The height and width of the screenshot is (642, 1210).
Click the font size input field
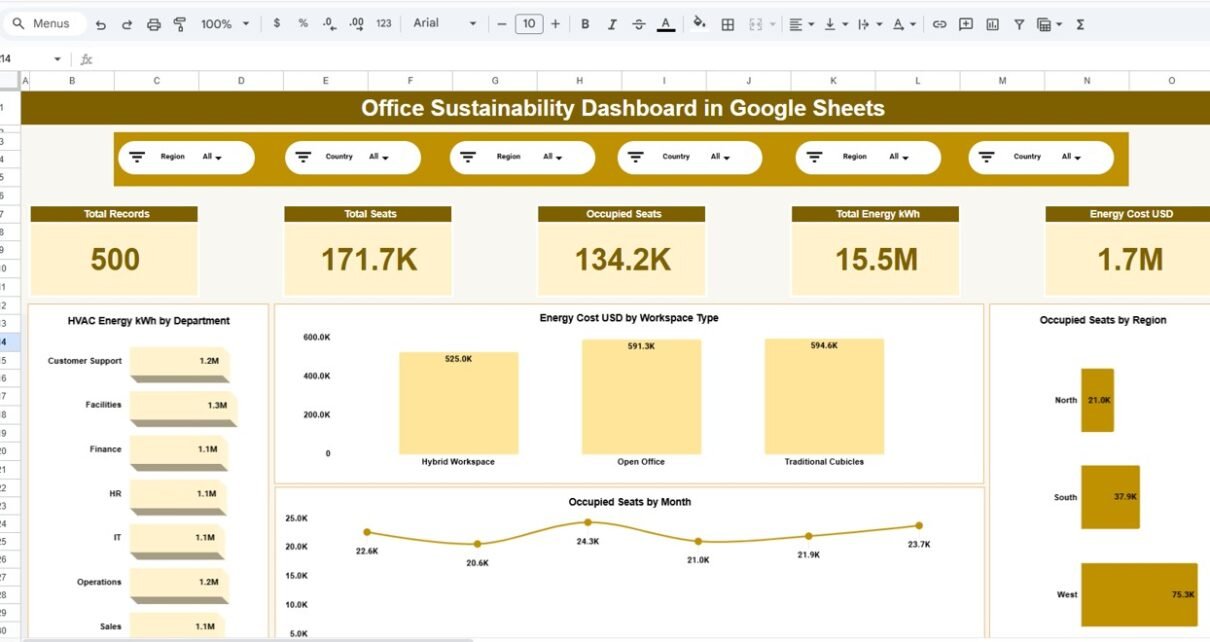(x=529, y=24)
